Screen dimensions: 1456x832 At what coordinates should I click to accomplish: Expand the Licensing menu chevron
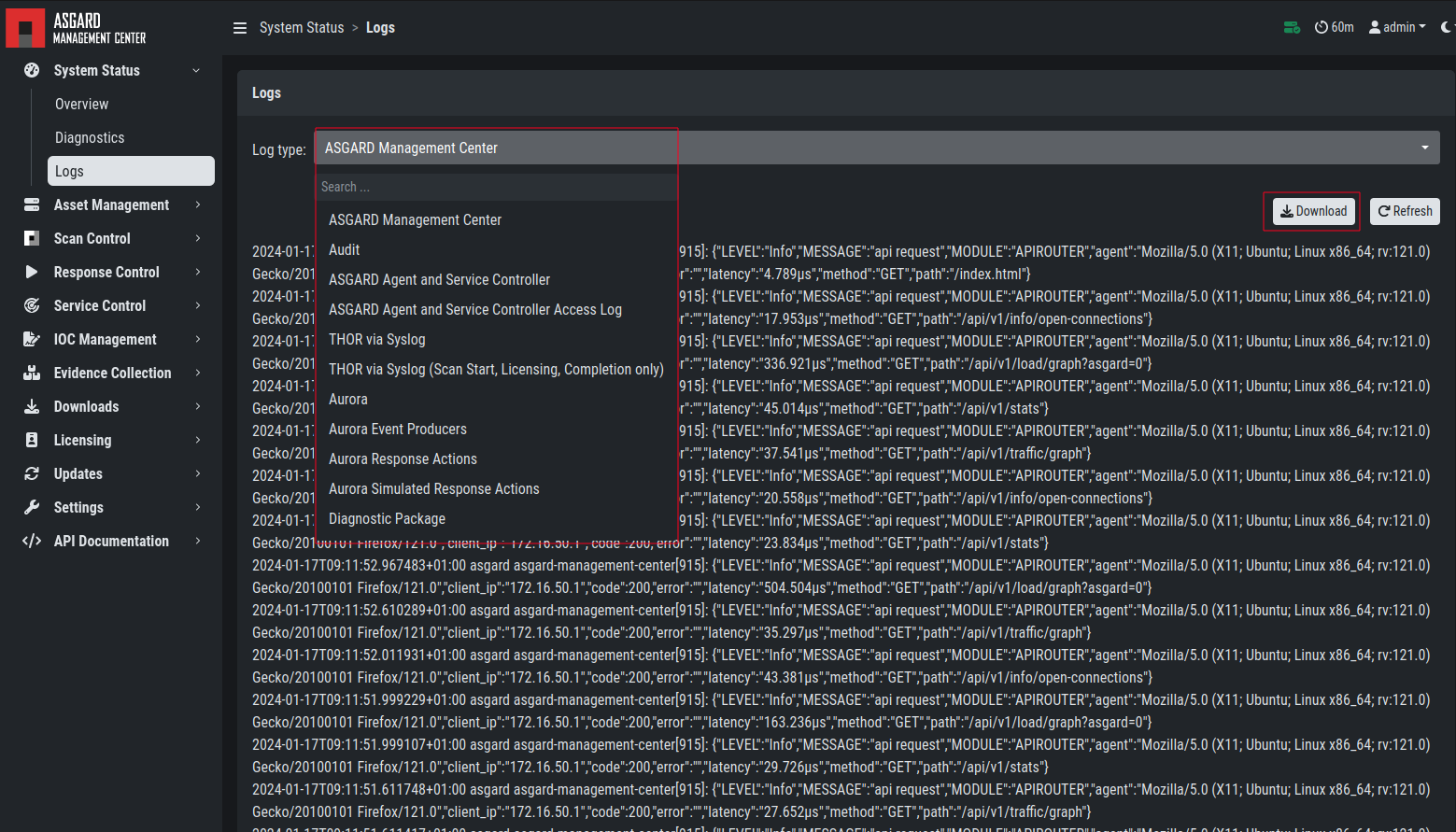pyautogui.click(x=198, y=440)
